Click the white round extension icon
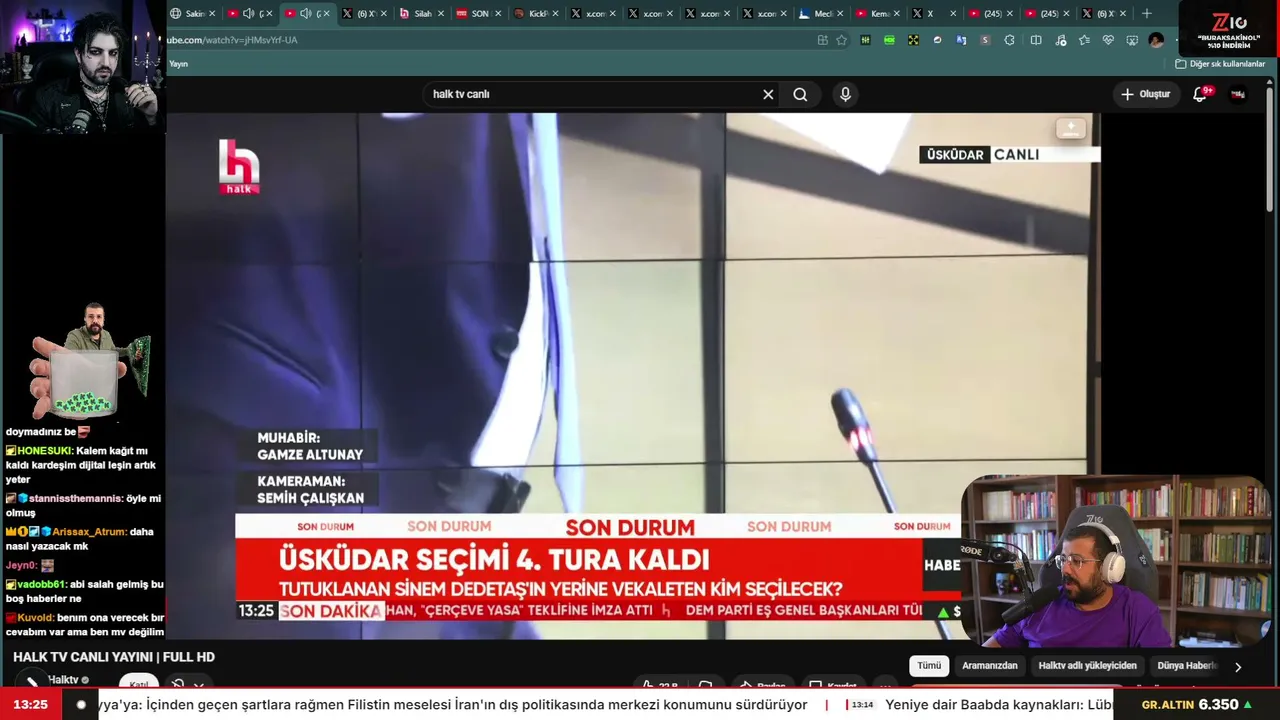The image size is (1280, 720). point(937,40)
